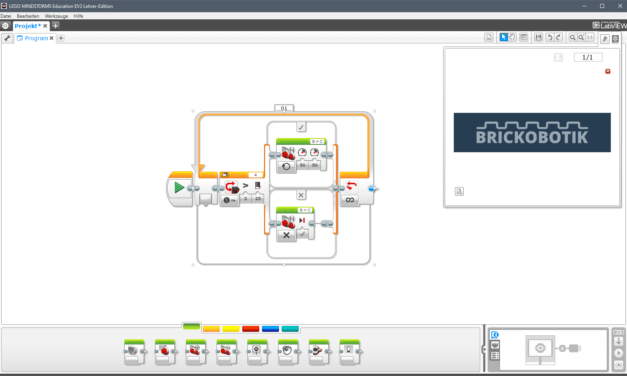Select the Medium Motor block in palette
The height and width of the screenshot is (376, 627).
point(134,352)
